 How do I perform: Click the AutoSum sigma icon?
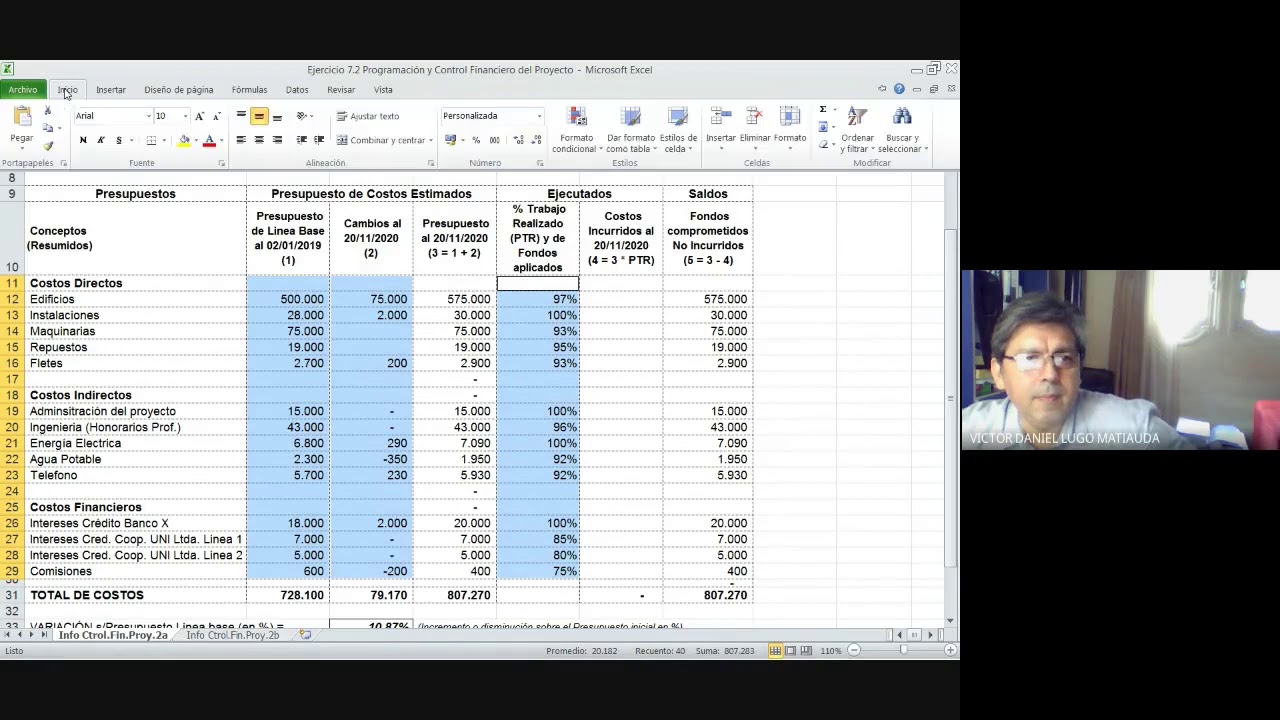[x=822, y=110]
